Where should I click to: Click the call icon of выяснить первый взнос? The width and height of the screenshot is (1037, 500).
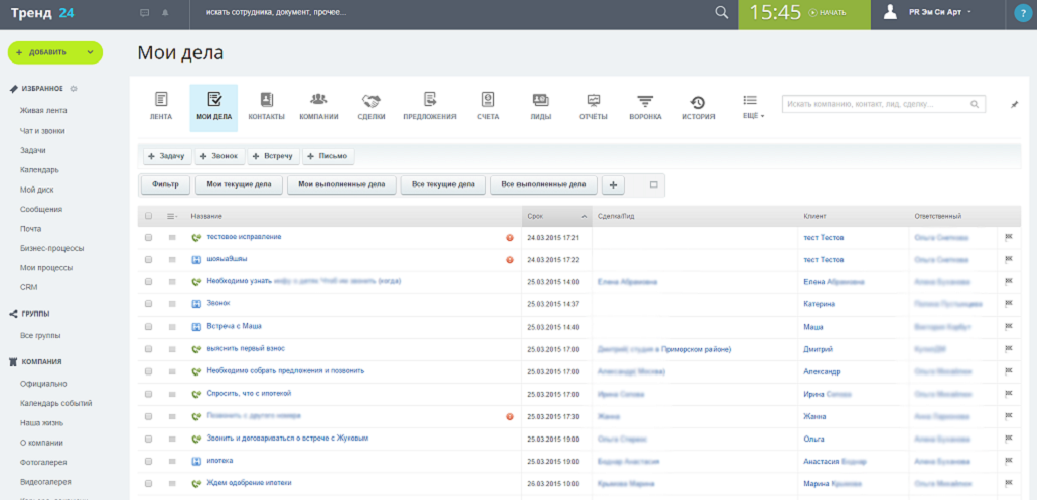pyautogui.click(x=196, y=349)
